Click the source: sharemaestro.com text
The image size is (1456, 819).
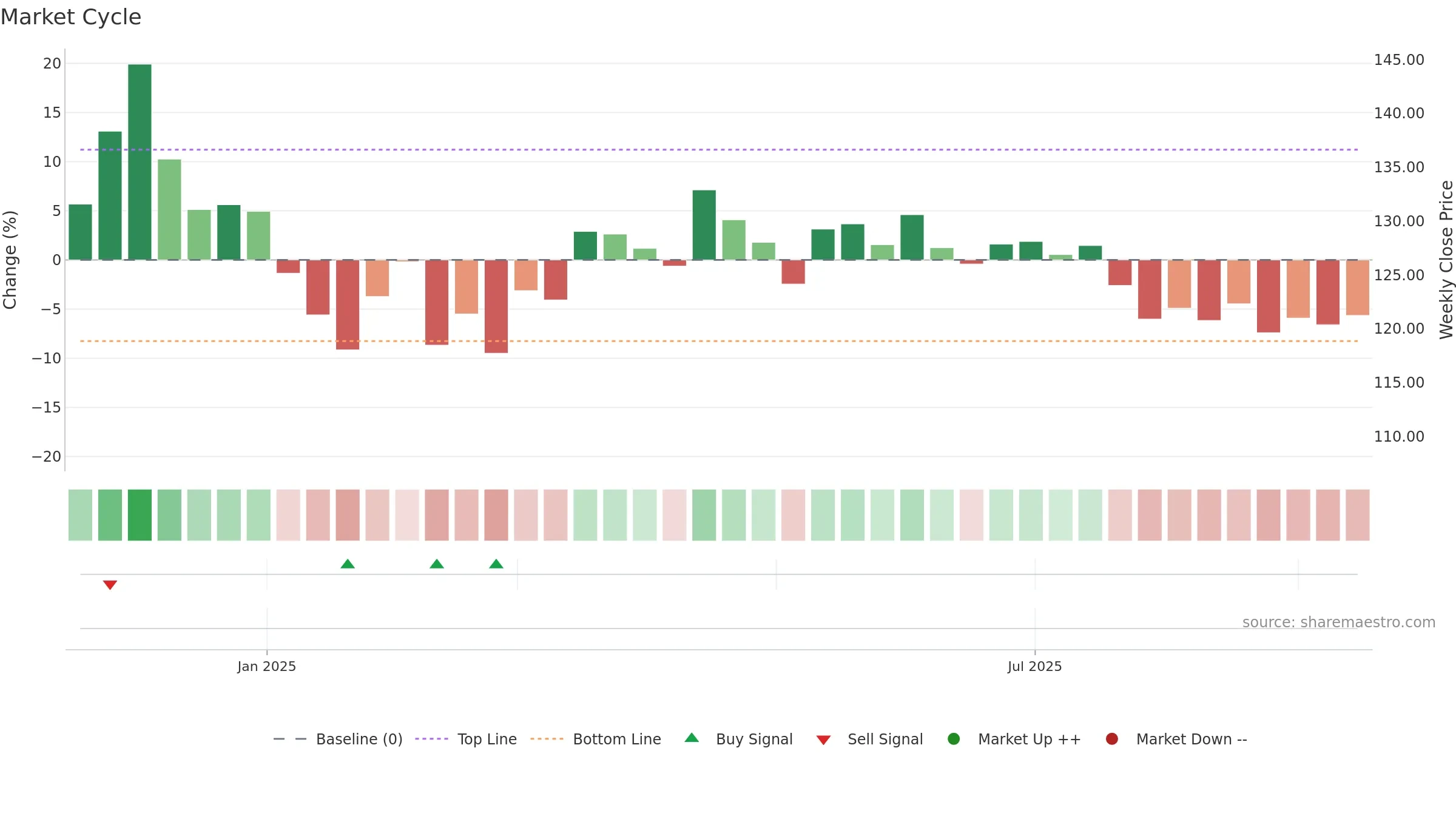coord(1339,622)
